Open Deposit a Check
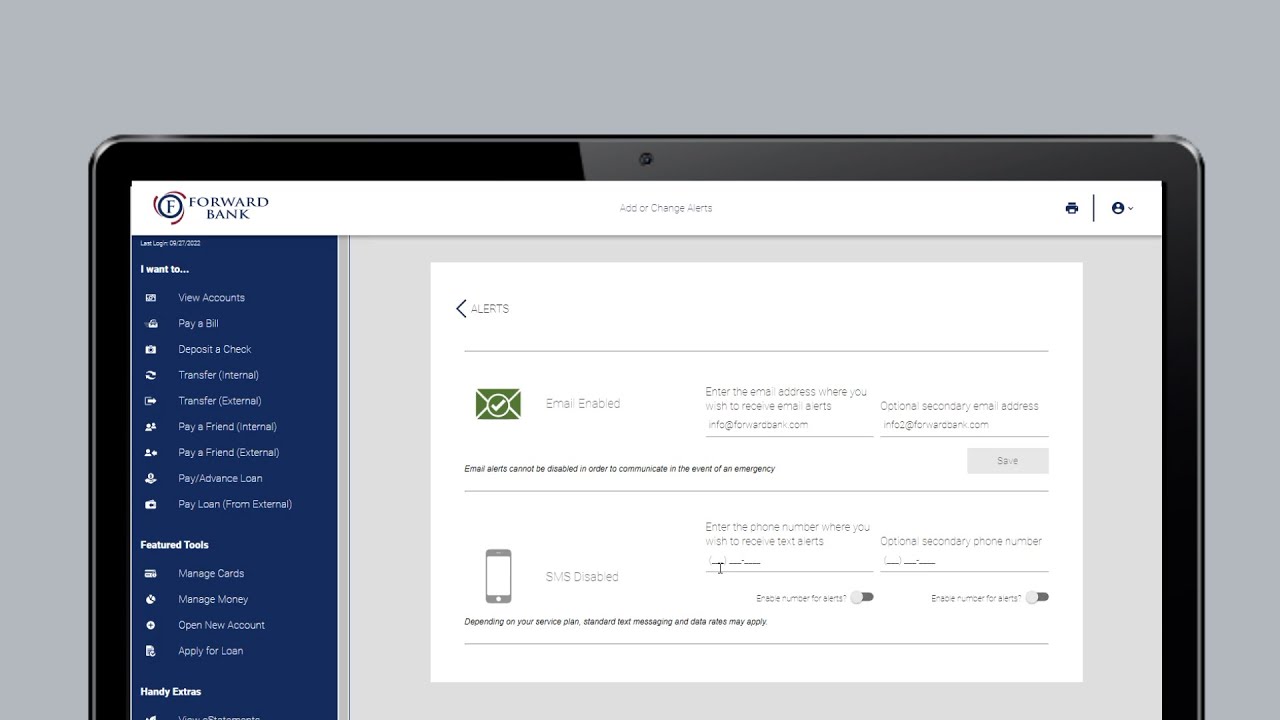The height and width of the screenshot is (720, 1280). [215, 350]
